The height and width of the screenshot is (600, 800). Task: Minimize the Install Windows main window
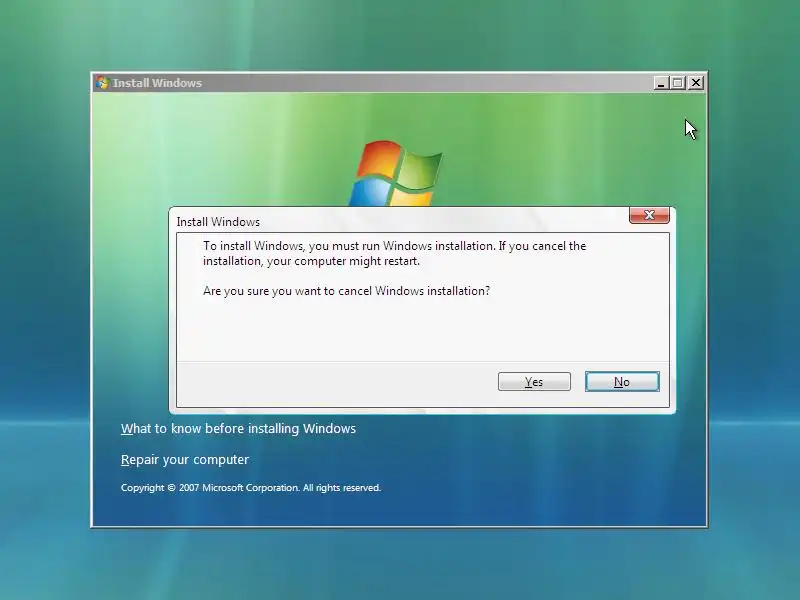[x=661, y=83]
